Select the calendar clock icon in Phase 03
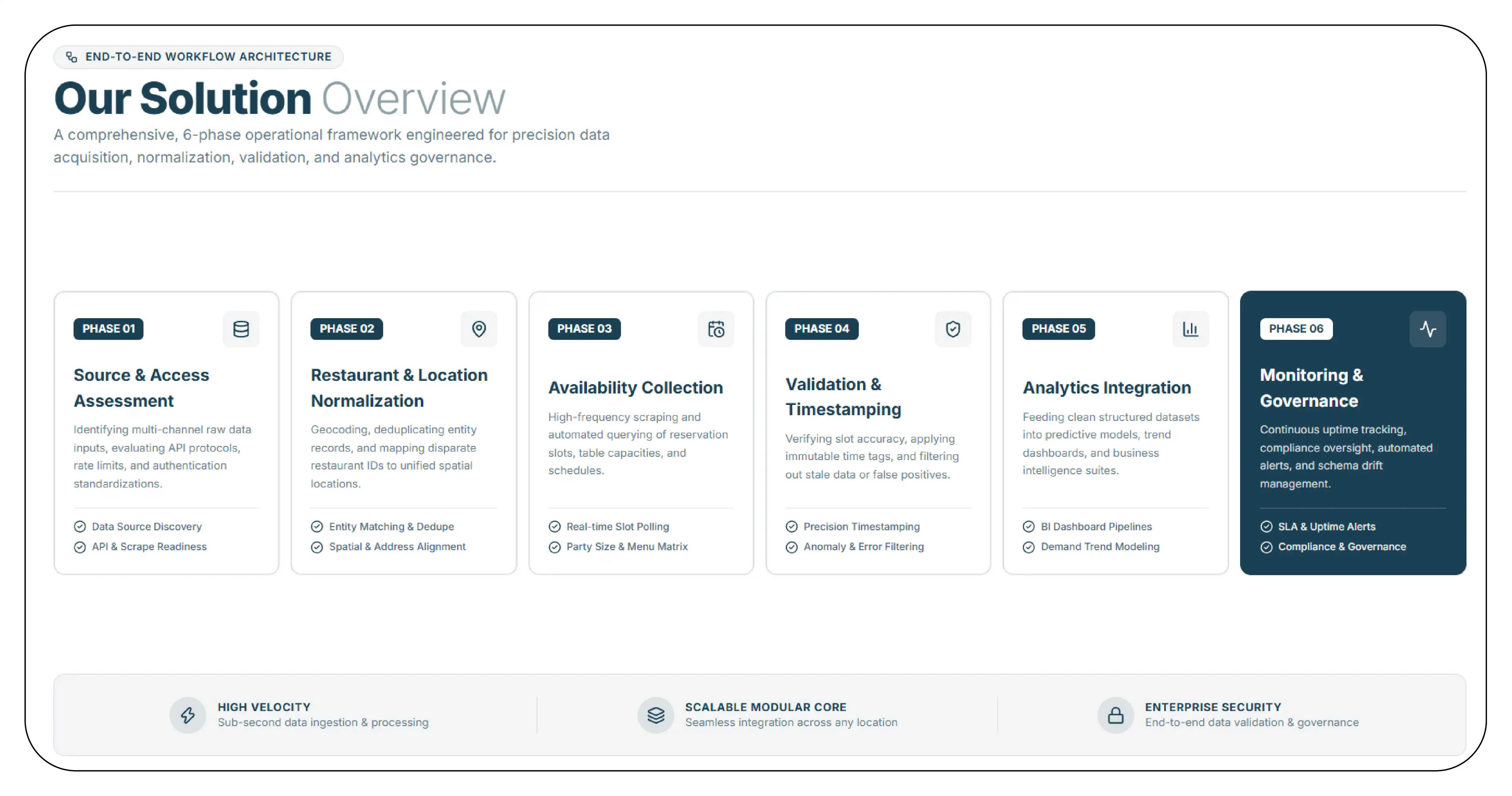This screenshot has width=1512, height=796. click(x=716, y=329)
